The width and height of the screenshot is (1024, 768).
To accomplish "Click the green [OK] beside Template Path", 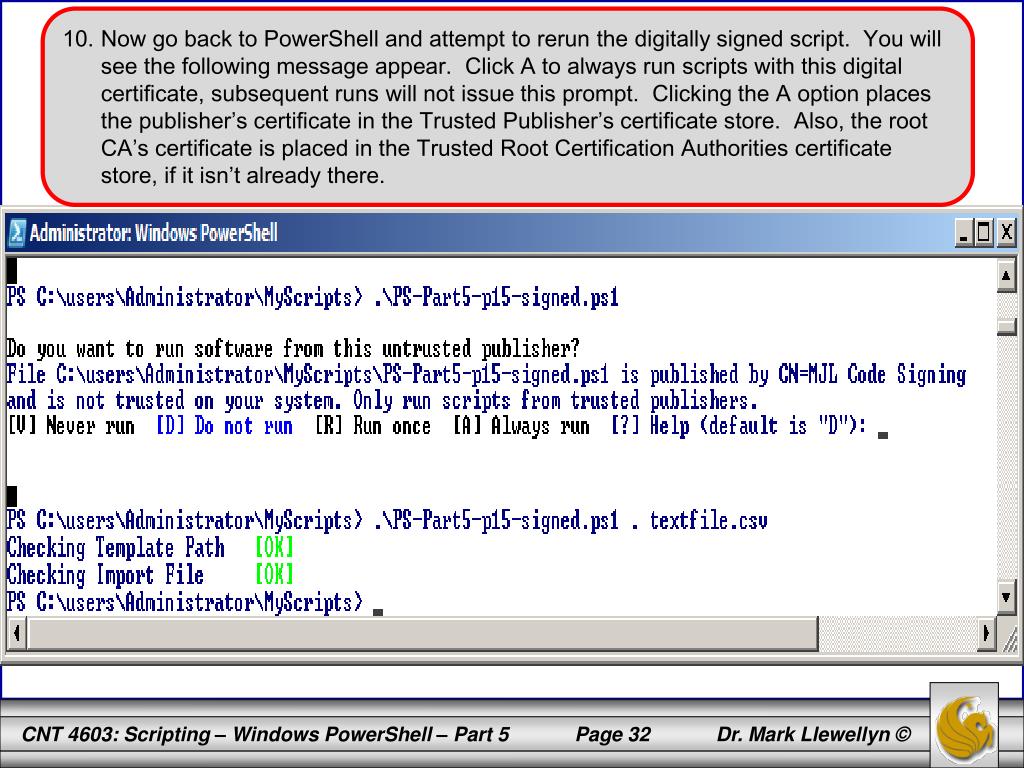I will pyautogui.click(x=274, y=547).
